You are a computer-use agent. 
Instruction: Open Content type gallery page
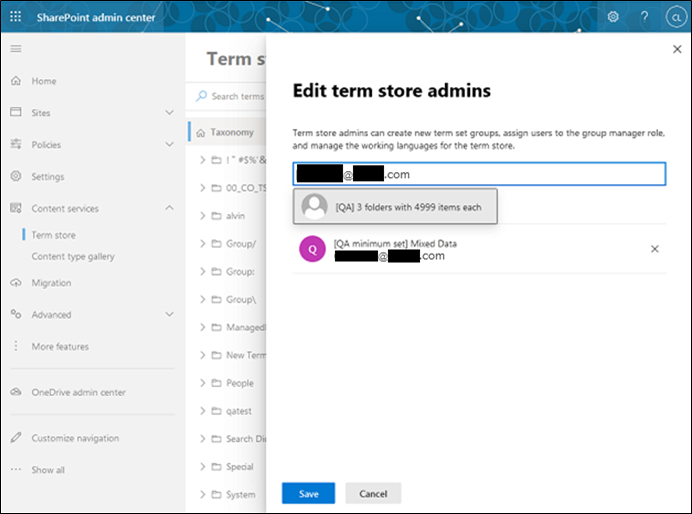coord(73,257)
